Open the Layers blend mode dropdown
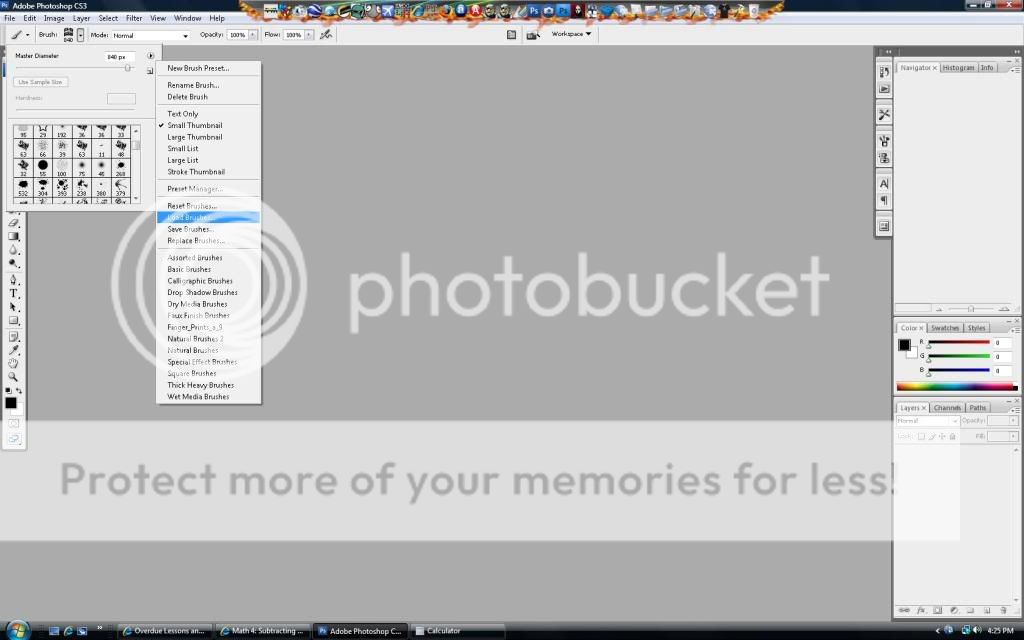The height and width of the screenshot is (640, 1024). [927, 421]
